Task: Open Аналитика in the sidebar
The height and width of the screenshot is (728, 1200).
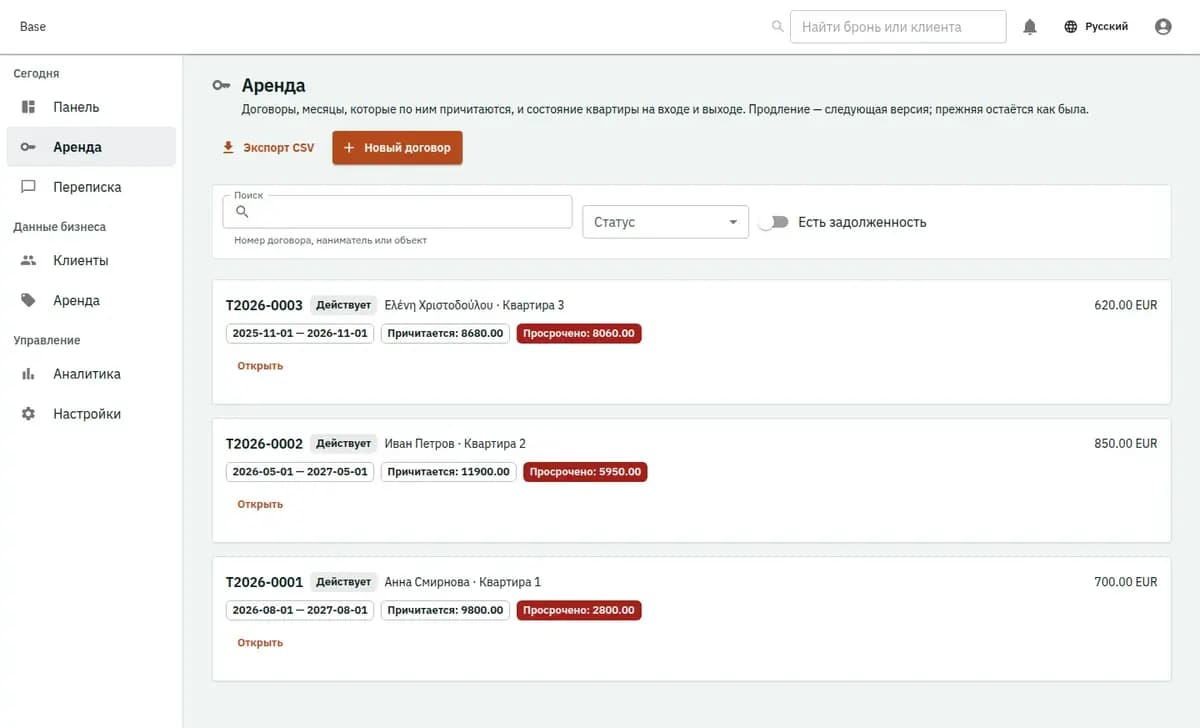Action: point(91,374)
